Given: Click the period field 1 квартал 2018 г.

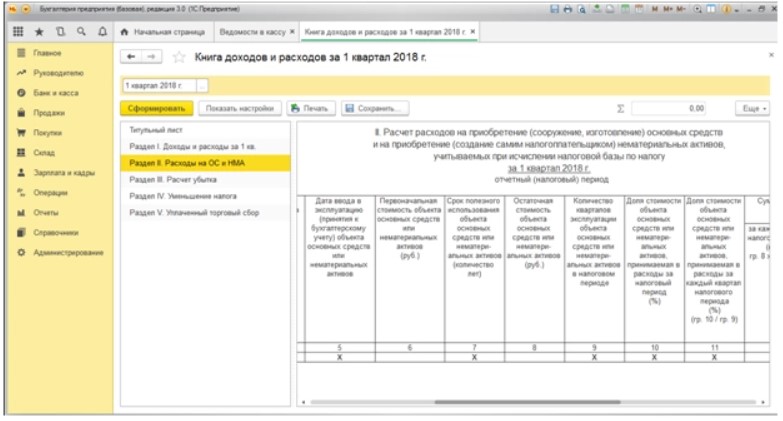Looking at the screenshot, I should (x=159, y=86).
